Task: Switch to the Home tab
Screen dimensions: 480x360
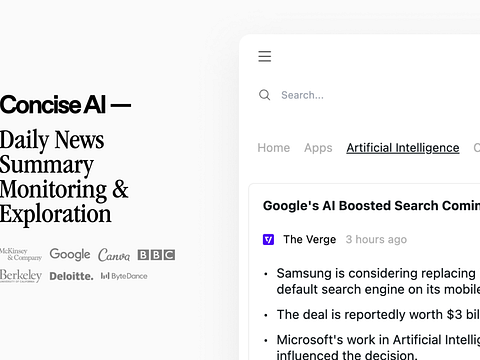Action: tap(274, 148)
